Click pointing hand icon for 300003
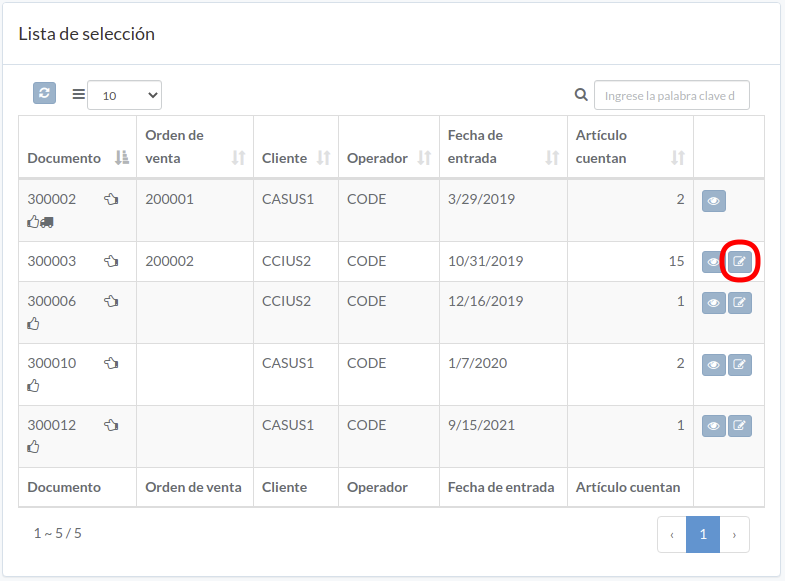785x581 pixels. (111, 261)
